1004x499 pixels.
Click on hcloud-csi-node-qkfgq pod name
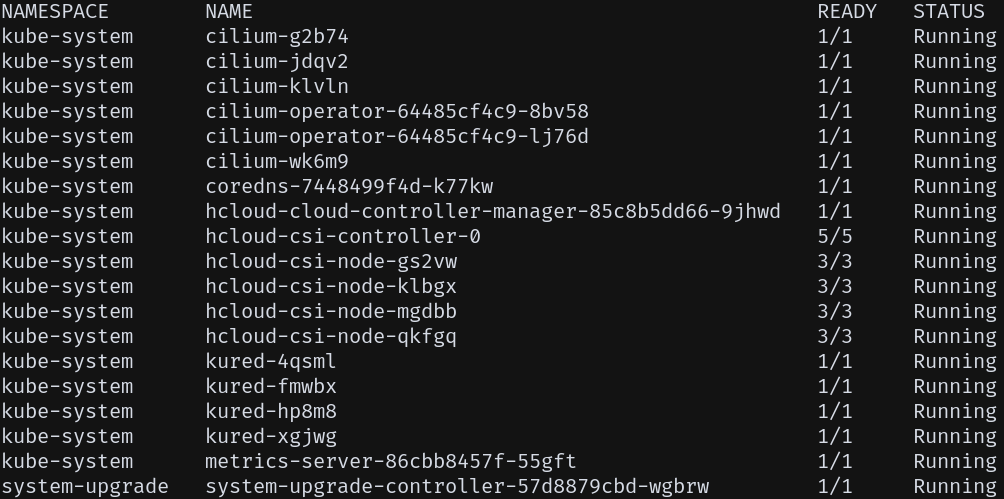click(x=331, y=337)
